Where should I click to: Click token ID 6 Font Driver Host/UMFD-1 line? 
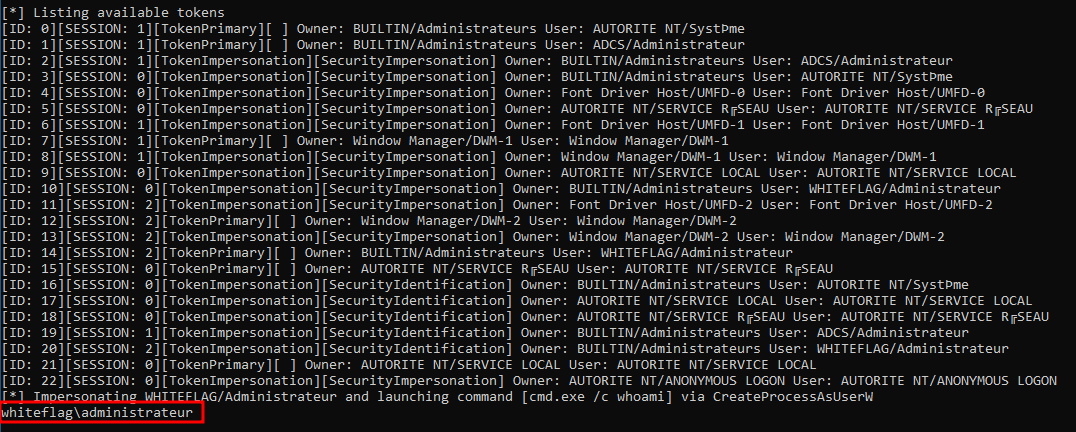(493, 124)
